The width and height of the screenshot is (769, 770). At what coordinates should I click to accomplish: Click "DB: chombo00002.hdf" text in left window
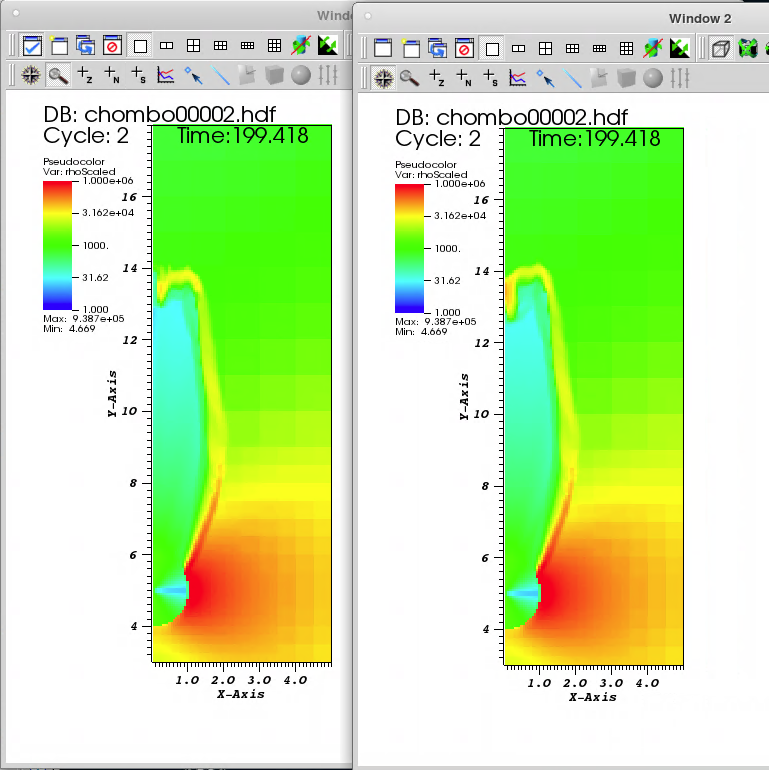(x=160, y=115)
